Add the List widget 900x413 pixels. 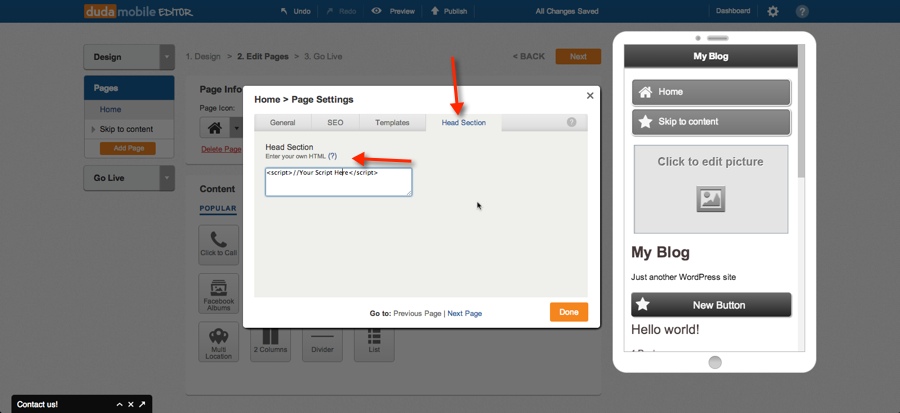(374, 342)
